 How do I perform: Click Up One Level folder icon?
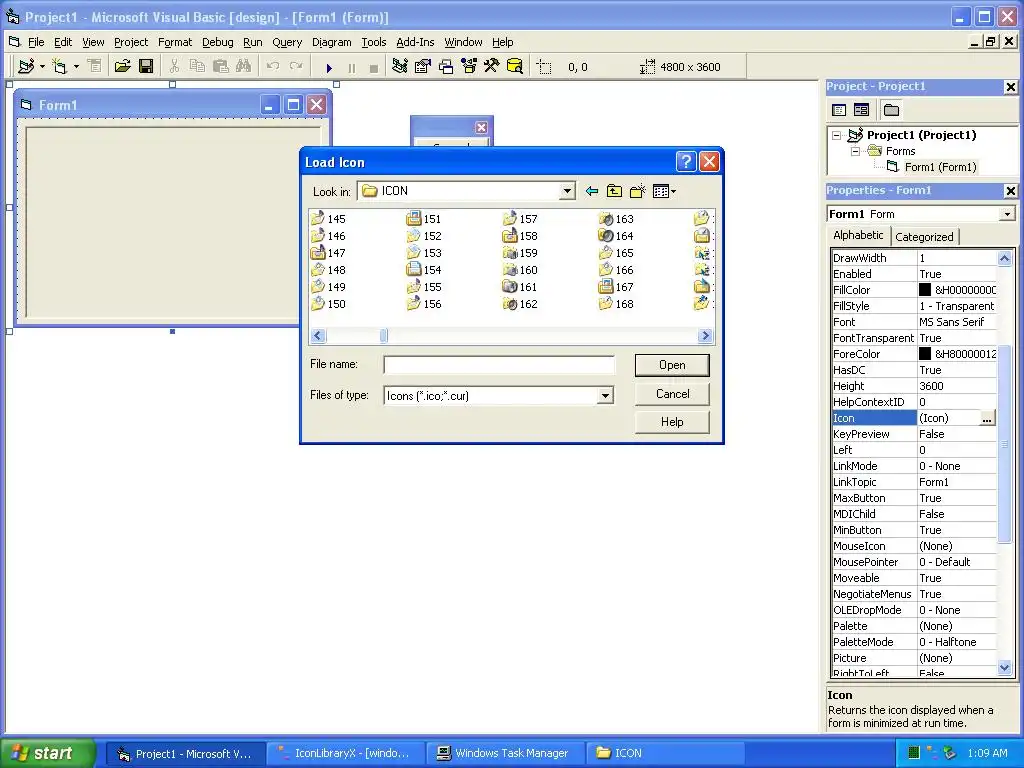click(615, 191)
